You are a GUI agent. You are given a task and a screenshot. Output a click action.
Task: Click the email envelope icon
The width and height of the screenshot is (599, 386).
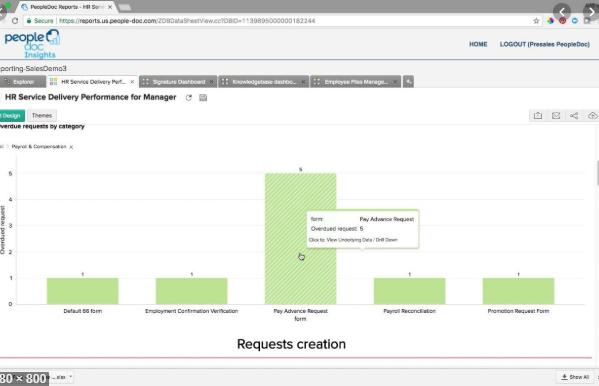click(556, 115)
